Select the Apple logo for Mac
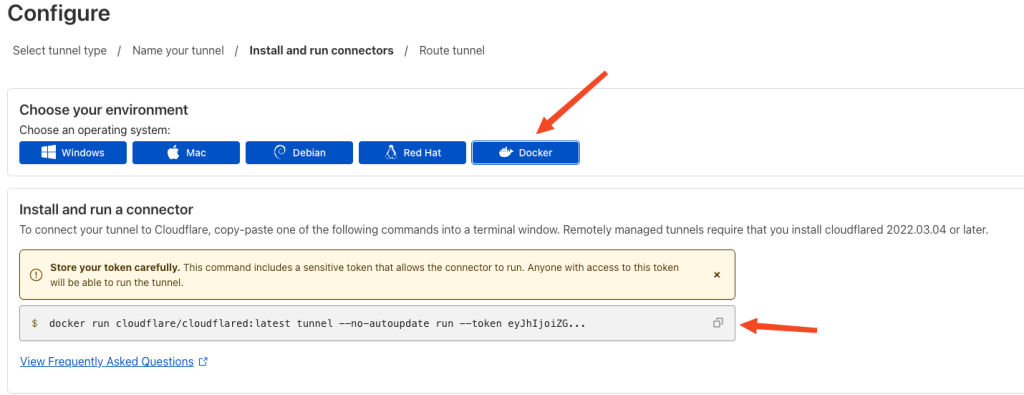 173,153
